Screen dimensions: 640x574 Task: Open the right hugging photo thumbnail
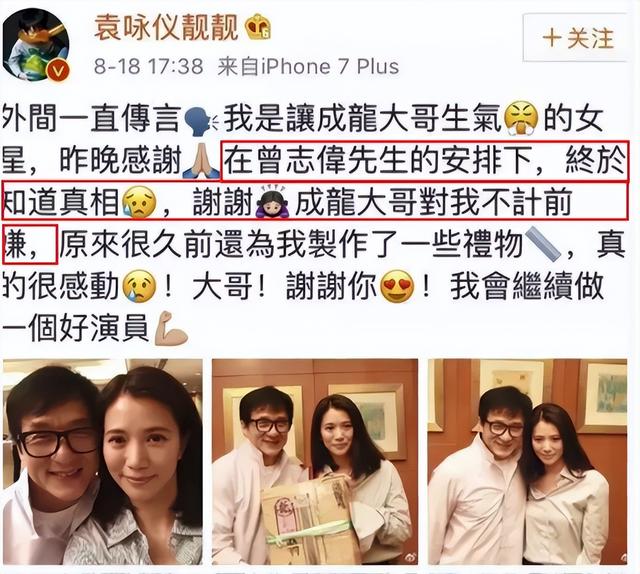[527, 462]
